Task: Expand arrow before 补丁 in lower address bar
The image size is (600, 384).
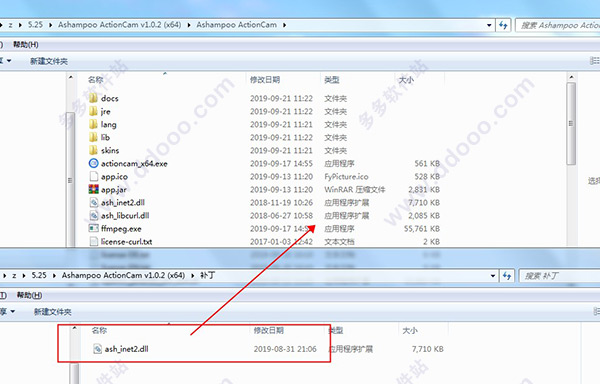Action: pyautogui.click(x=193, y=276)
